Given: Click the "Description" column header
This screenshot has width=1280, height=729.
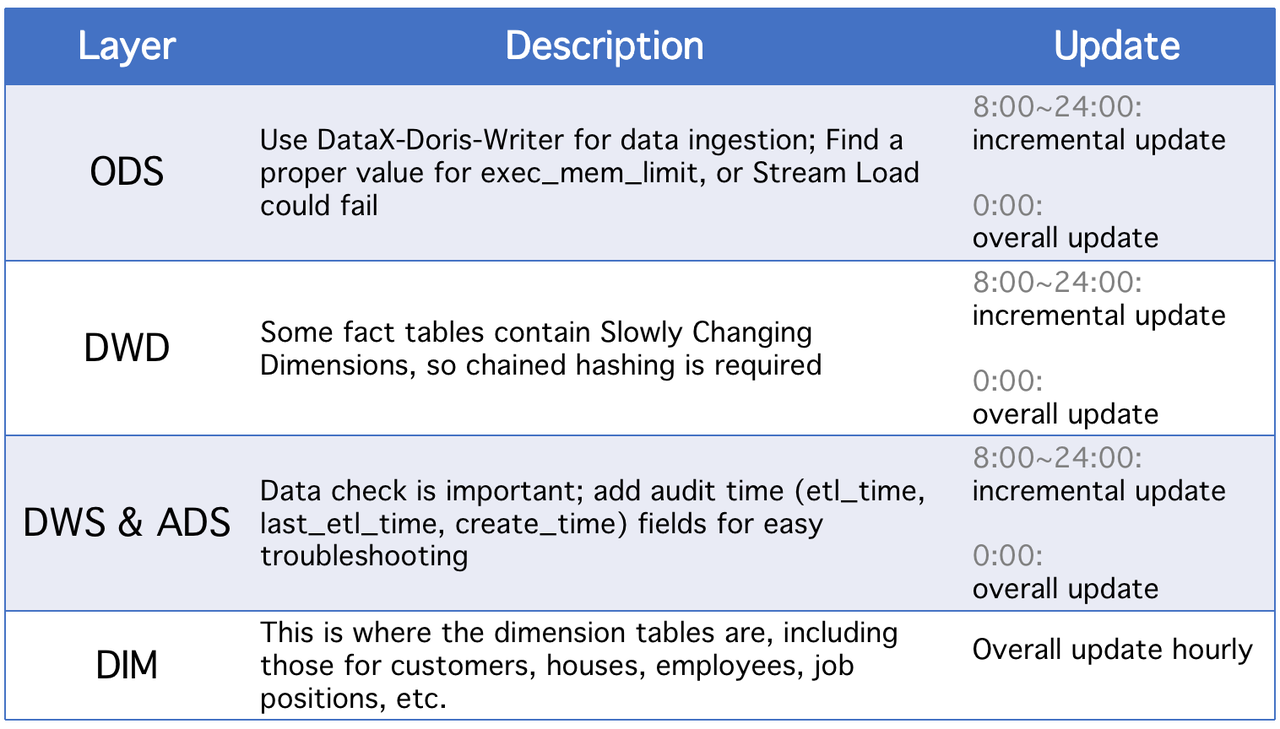Looking at the screenshot, I should coord(604,46).
